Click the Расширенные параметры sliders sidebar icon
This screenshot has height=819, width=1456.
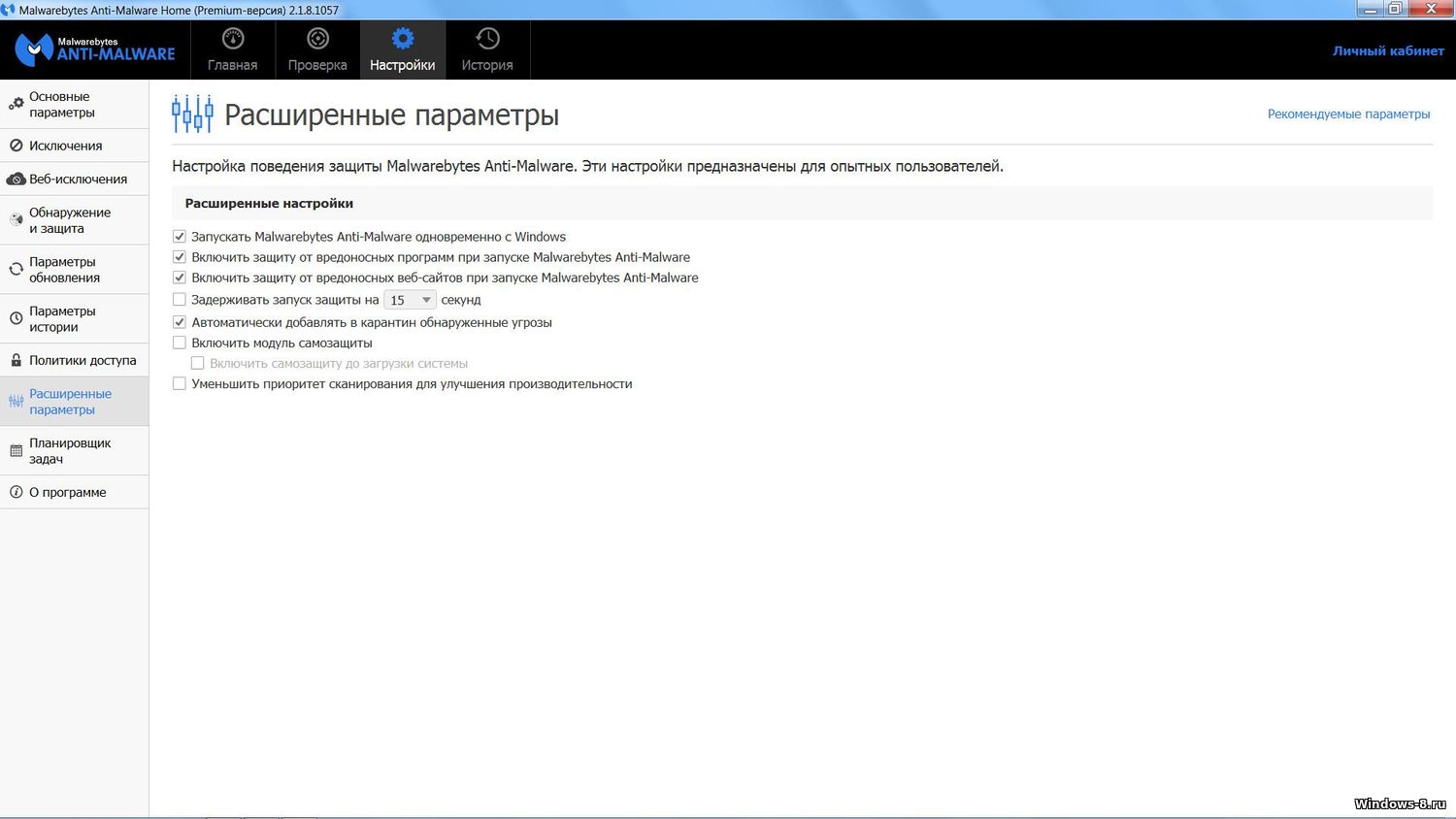coord(16,401)
